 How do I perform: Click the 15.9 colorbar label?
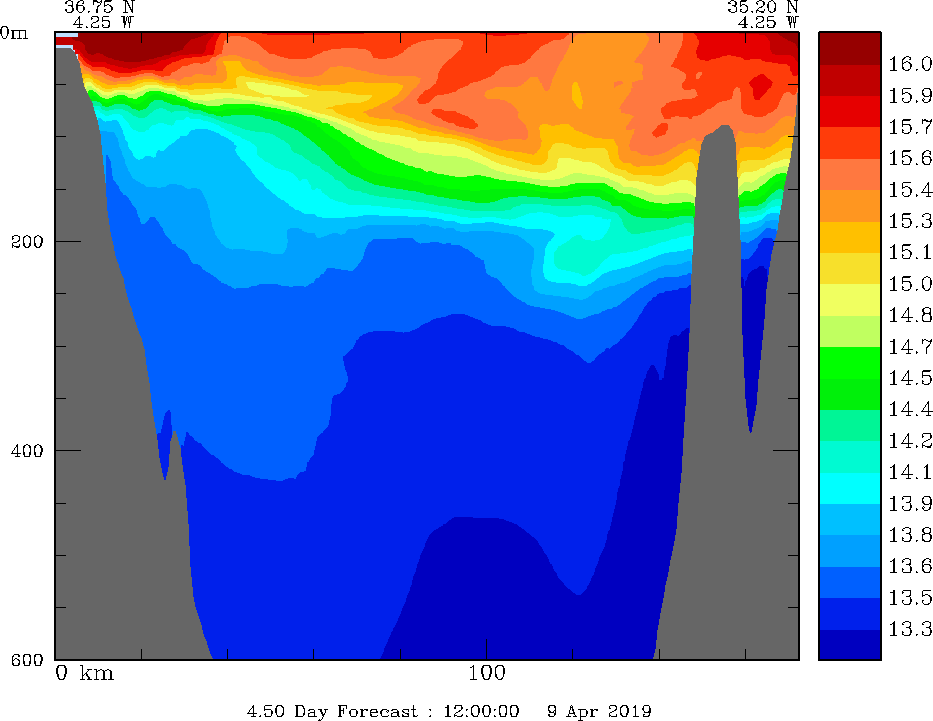coord(910,96)
